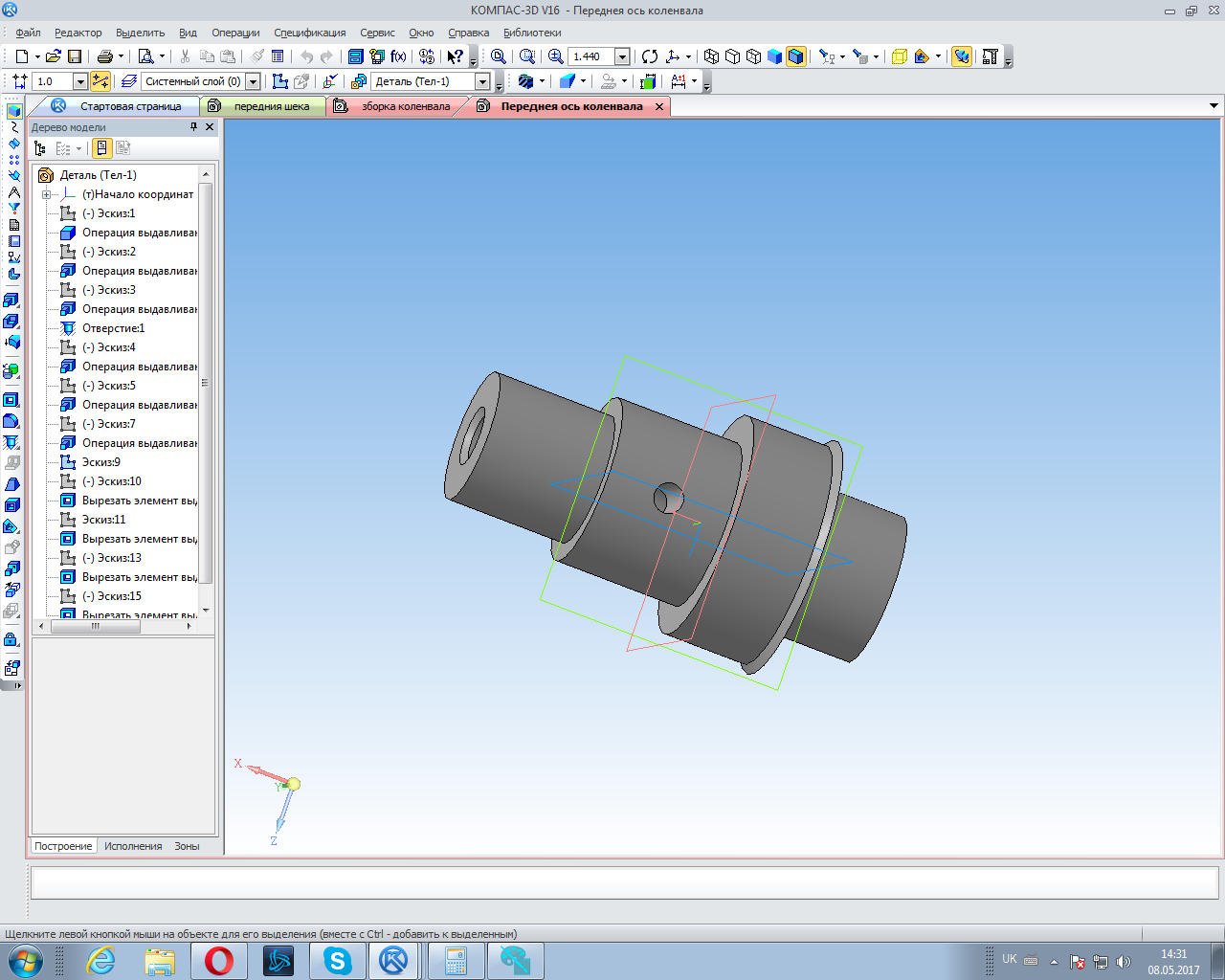The height and width of the screenshot is (980, 1225).
Task: Open the Variables f(x) tool
Action: pyautogui.click(x=398, y=56)
